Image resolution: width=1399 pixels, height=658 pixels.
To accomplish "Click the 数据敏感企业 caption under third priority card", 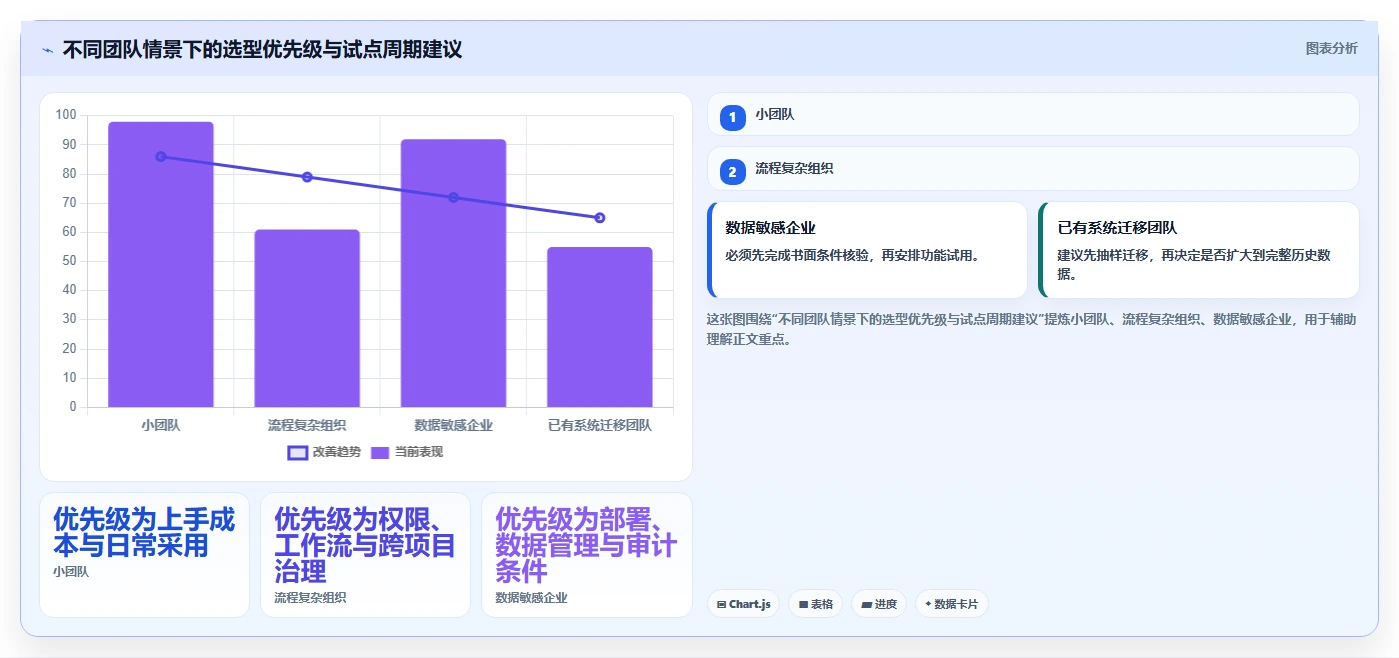I will 531,598.
